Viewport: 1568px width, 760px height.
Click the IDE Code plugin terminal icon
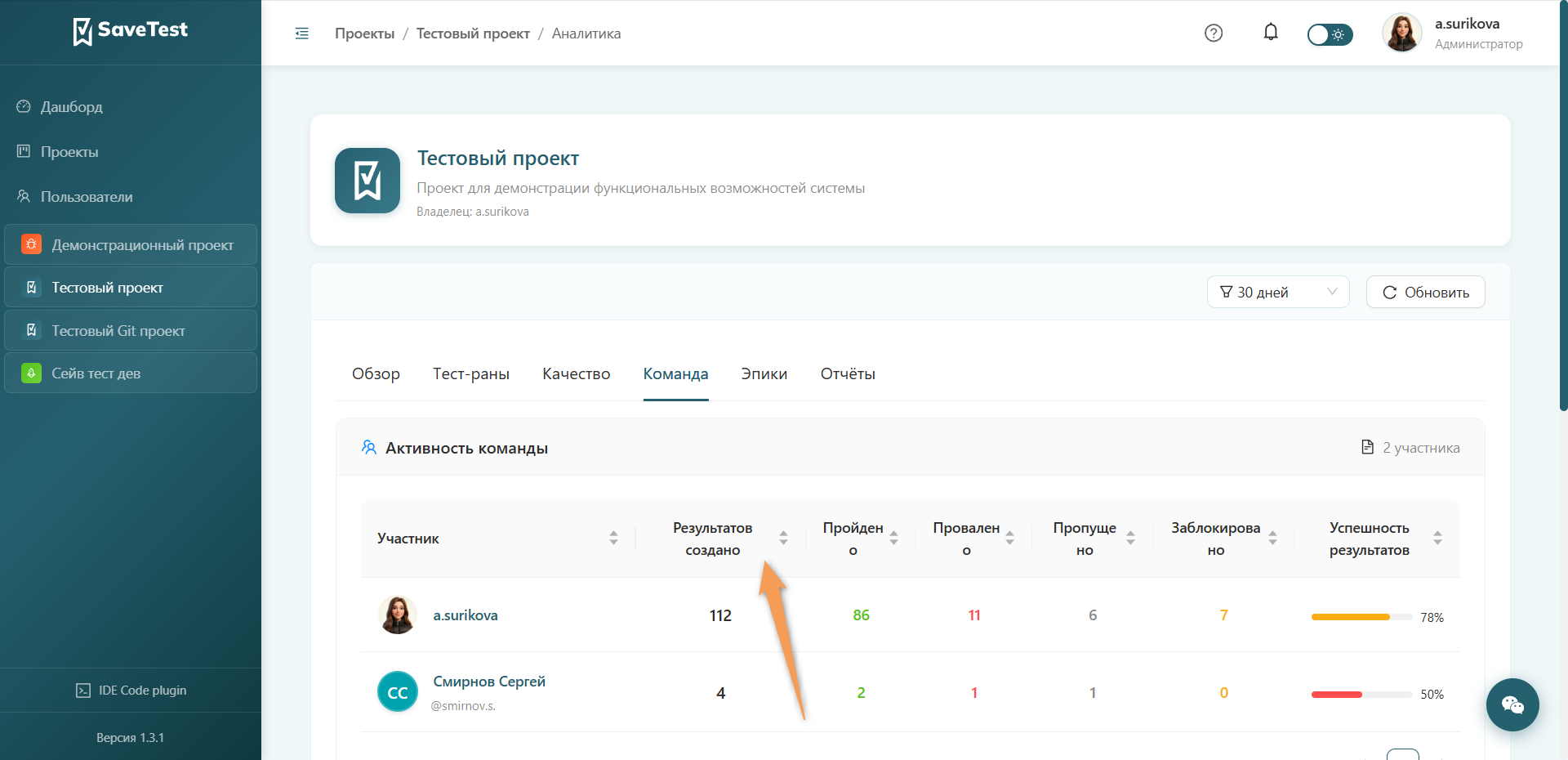point(83,691)
